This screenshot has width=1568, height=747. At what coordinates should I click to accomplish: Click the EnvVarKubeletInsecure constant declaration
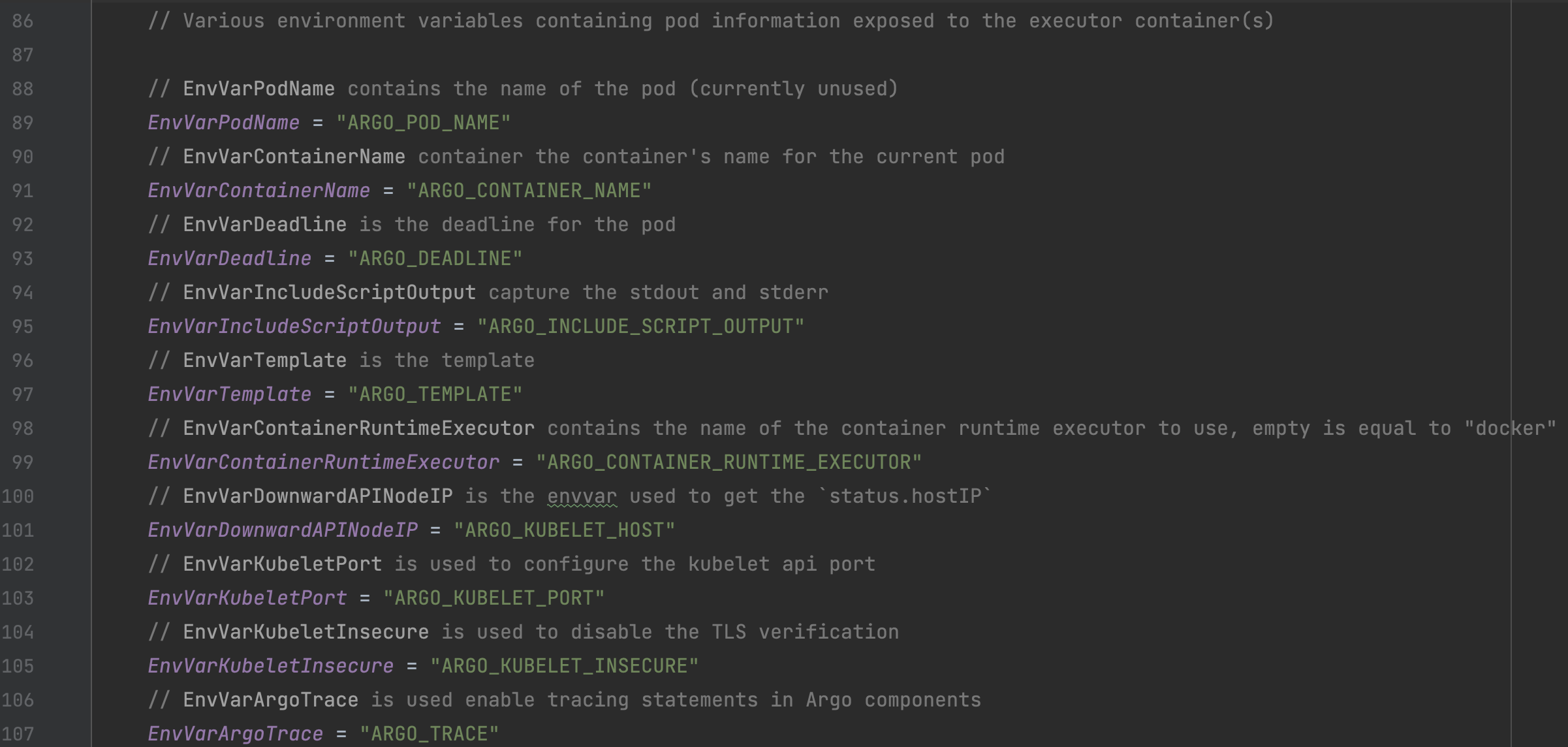[x=270, y=666]
